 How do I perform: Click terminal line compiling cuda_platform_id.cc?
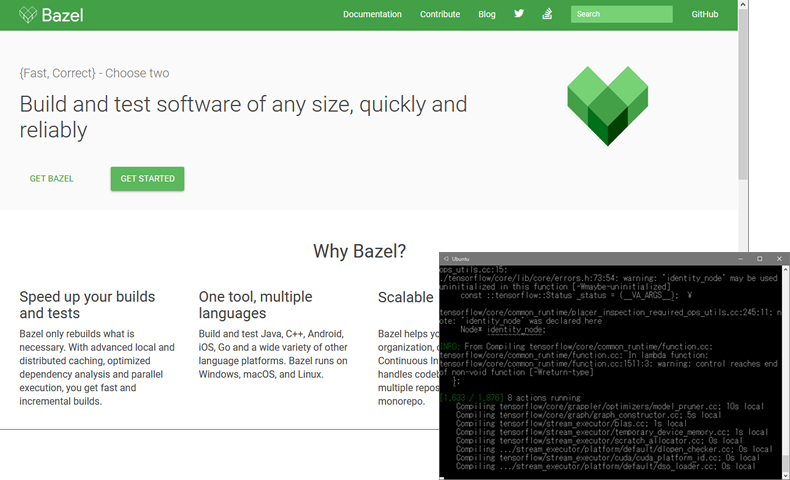coord(608,458)
